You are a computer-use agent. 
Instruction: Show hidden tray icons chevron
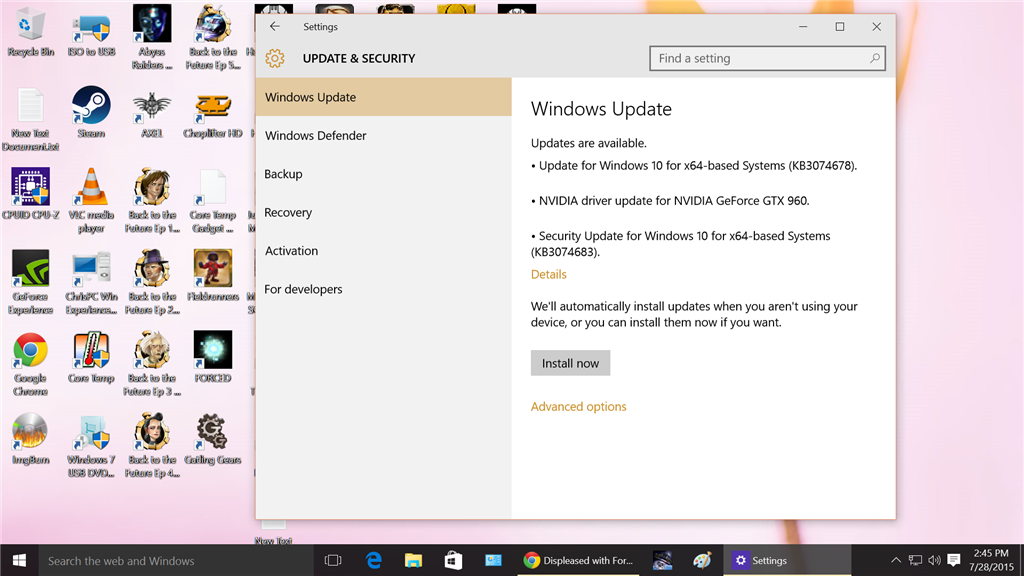pyautogui.click(x=896, y=560)
